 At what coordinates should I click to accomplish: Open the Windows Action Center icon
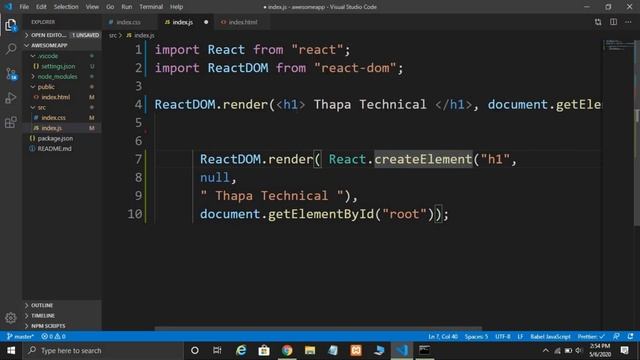(x=624, y=351)
